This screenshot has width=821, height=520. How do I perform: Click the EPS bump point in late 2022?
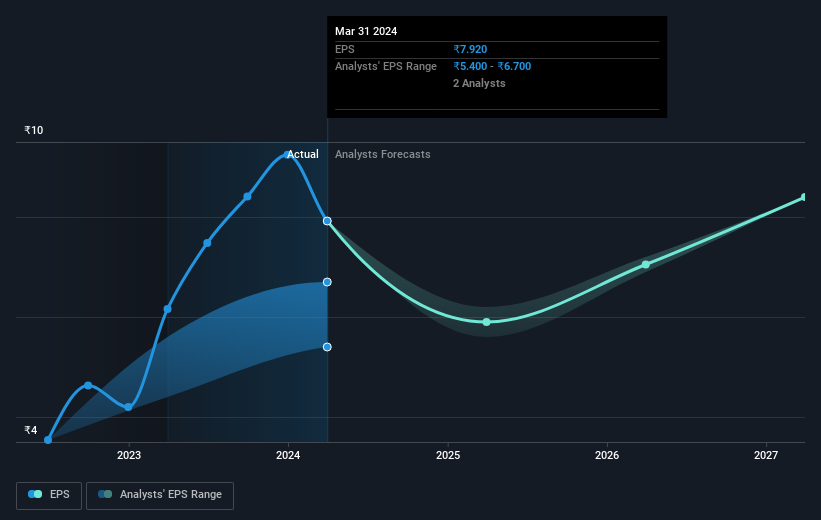point(88,385)
